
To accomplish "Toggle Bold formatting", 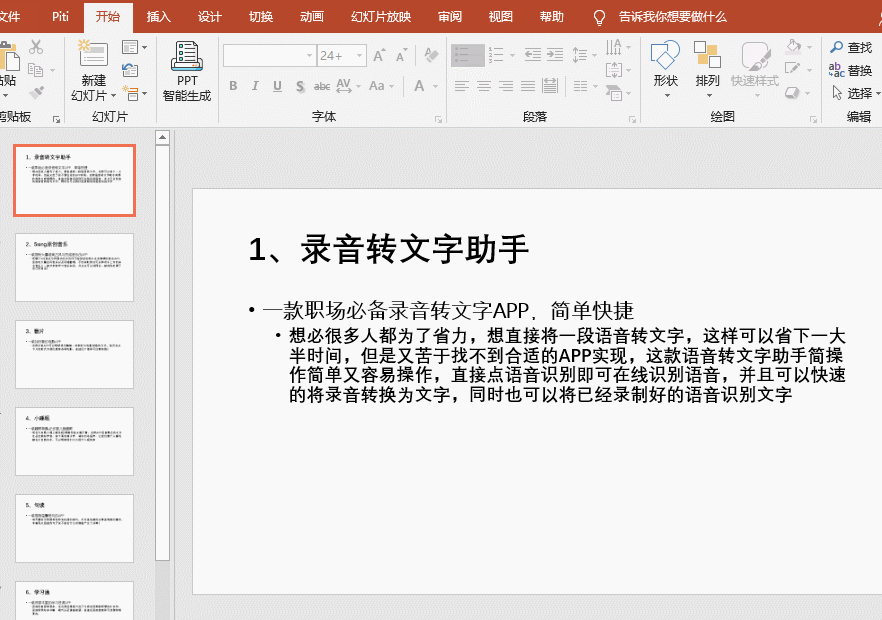I will (233, 86).
